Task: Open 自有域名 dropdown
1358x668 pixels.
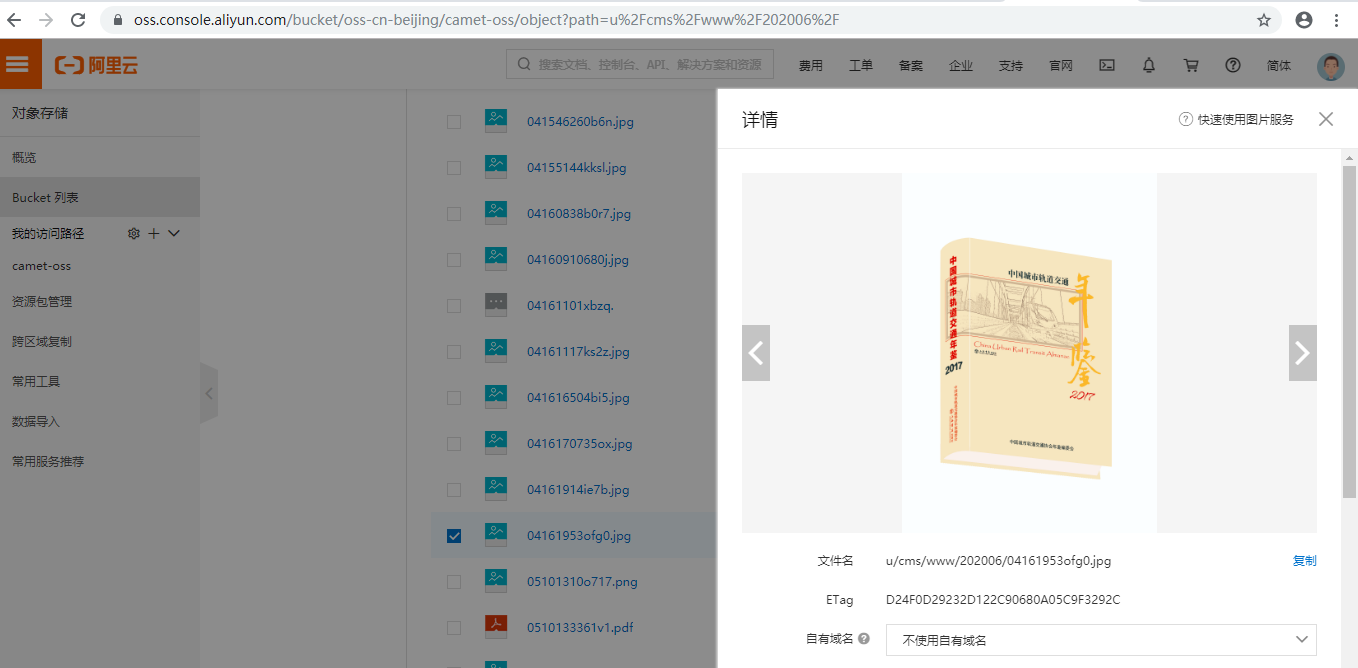Action: click(1101, 640)
